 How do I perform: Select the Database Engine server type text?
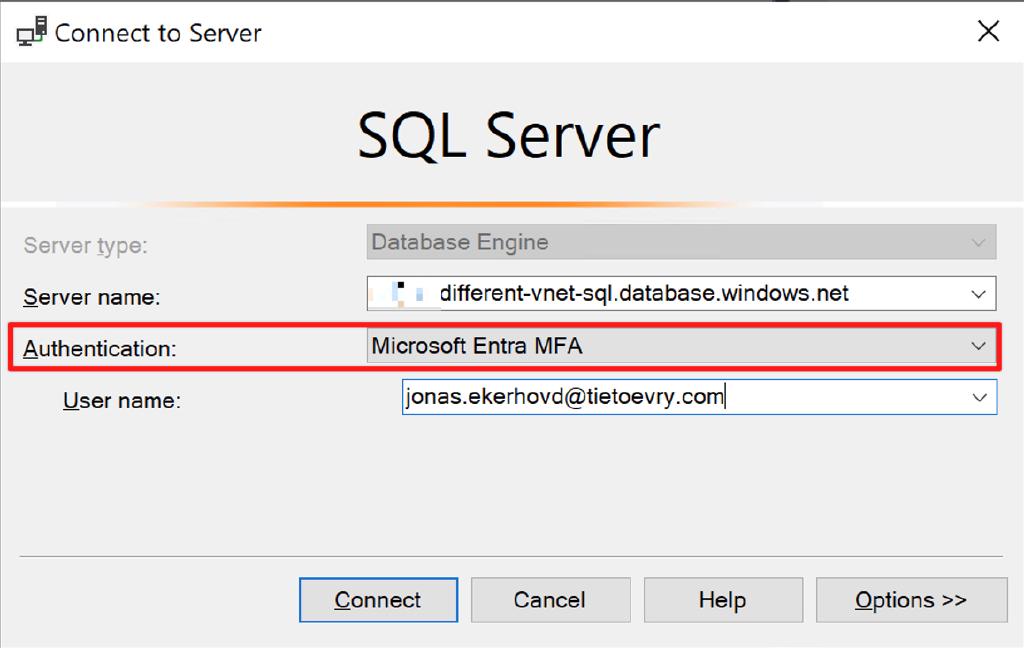[459, 242]
